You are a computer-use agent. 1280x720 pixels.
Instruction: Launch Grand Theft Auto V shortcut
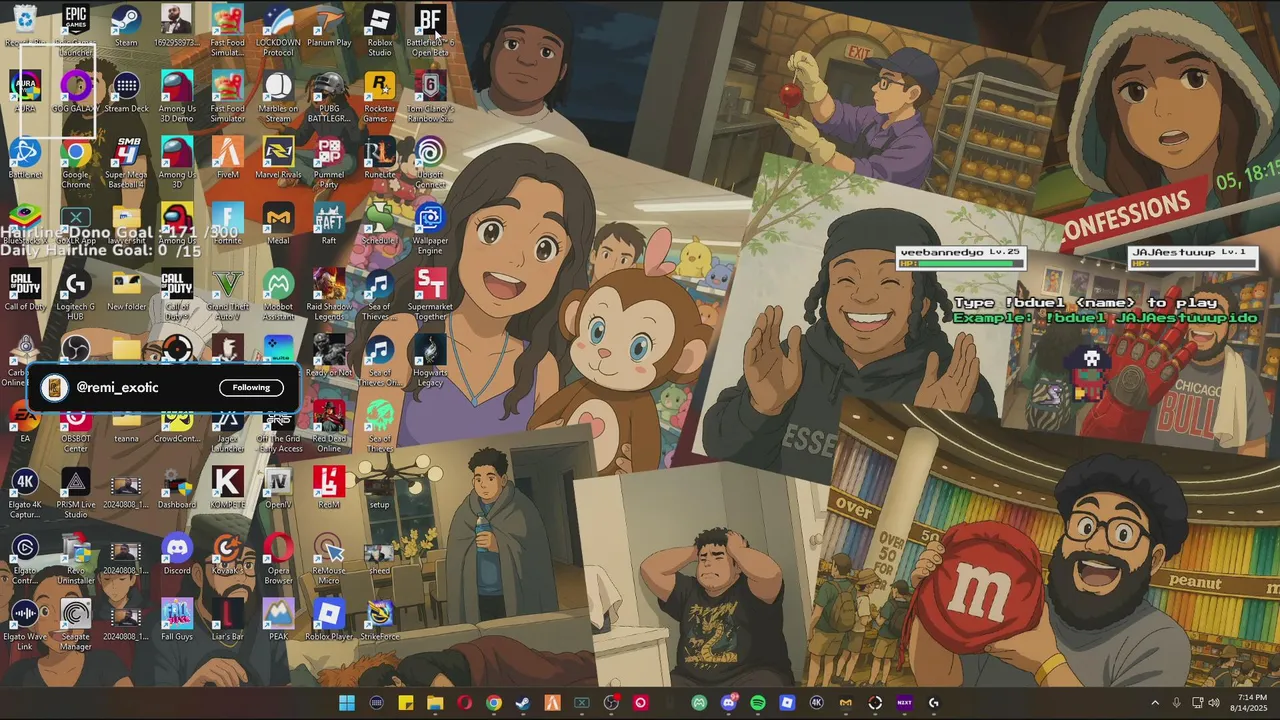pyautogui.click(x=228, y=293)
